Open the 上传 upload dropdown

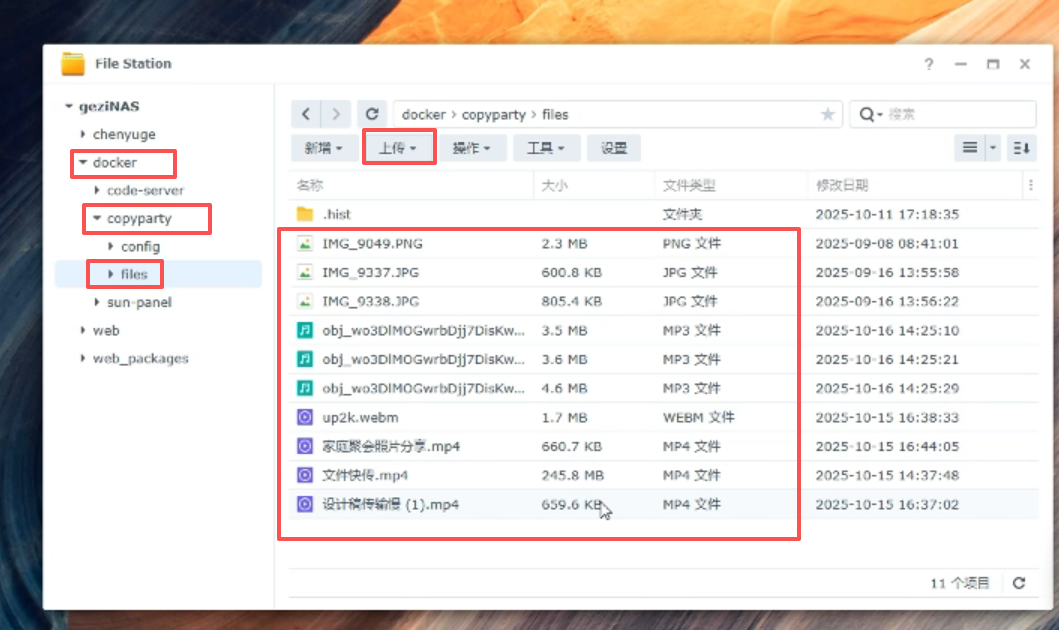point(397,148)
